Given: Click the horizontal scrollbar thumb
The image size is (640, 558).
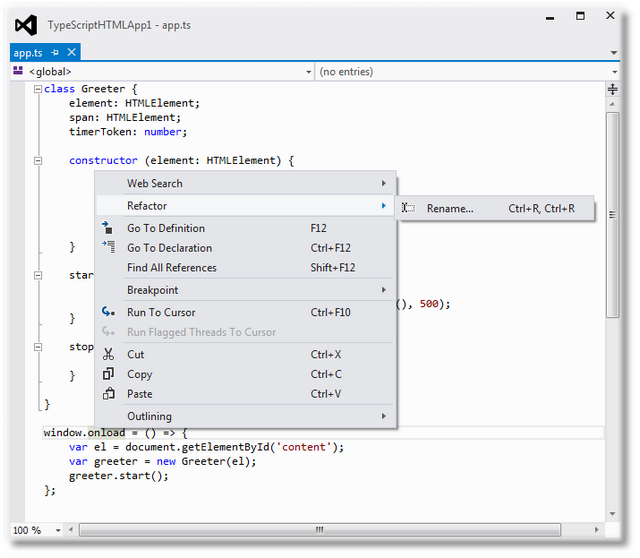Looking at the screenshot, I should coord(320,530).
